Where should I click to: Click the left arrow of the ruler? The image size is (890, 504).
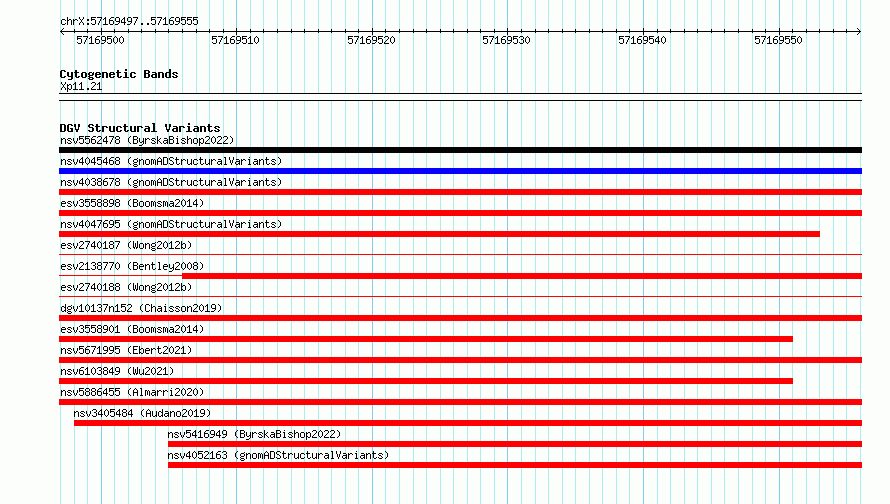pos(62,31)
